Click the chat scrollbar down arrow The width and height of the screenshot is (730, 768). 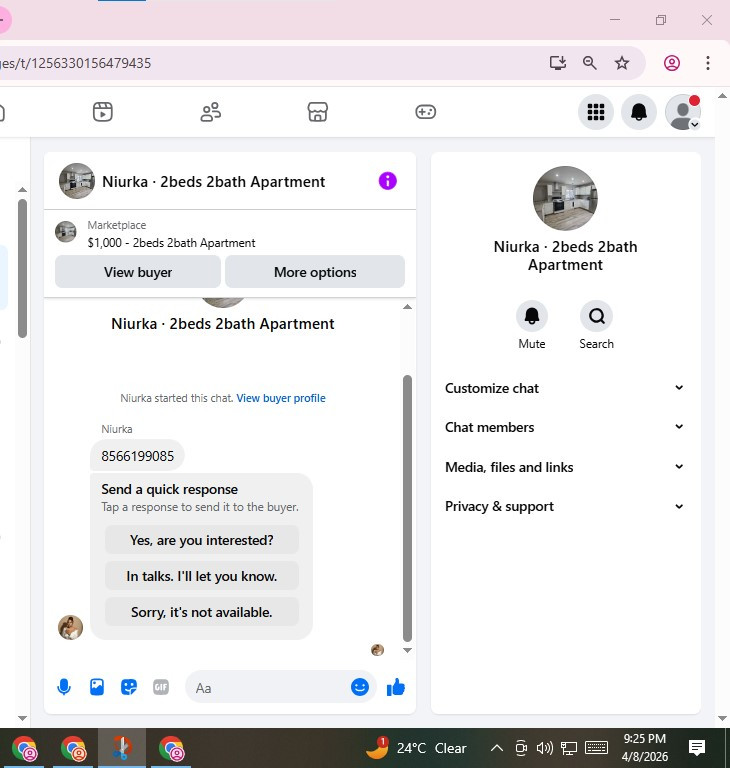point(407,650)
